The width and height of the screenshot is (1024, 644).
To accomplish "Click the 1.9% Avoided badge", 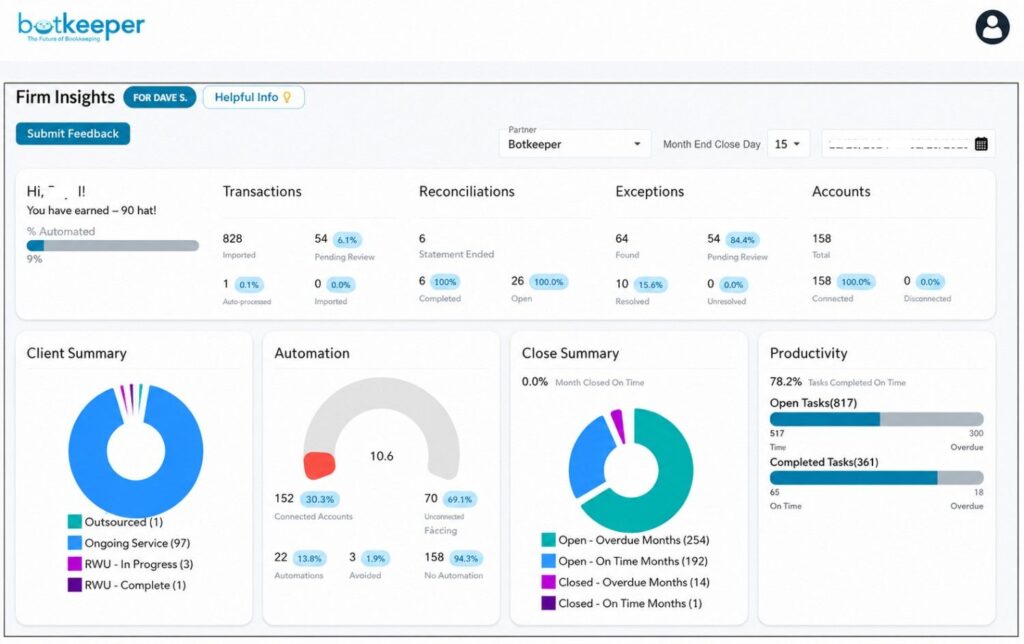I will [x=375, y=558].
